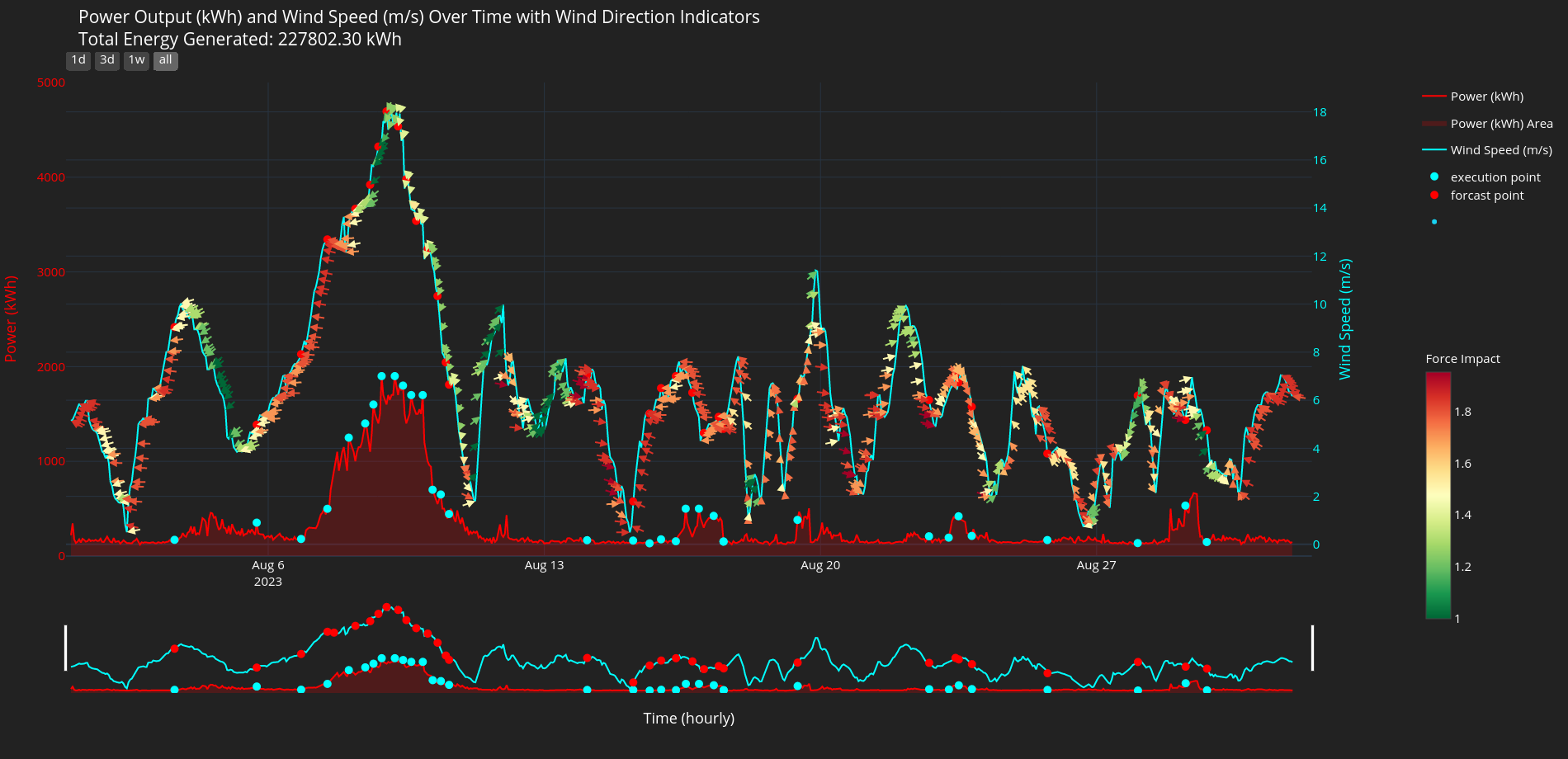Click the small unlabeled cyan legend dot
1568x759 pixels.
point(1434,222)
